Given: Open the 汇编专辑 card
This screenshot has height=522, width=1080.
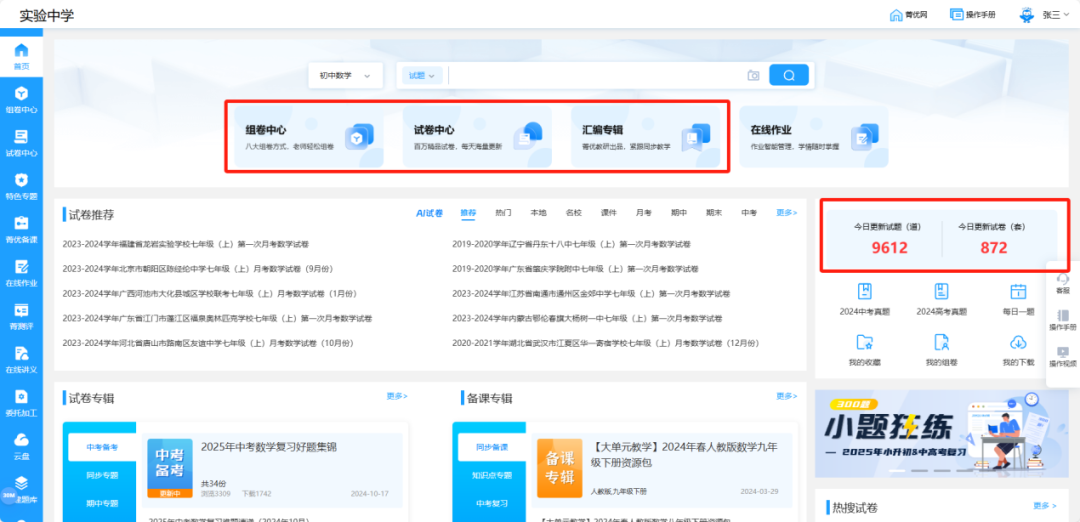Looking at the screenshot, I should point(645,136).
